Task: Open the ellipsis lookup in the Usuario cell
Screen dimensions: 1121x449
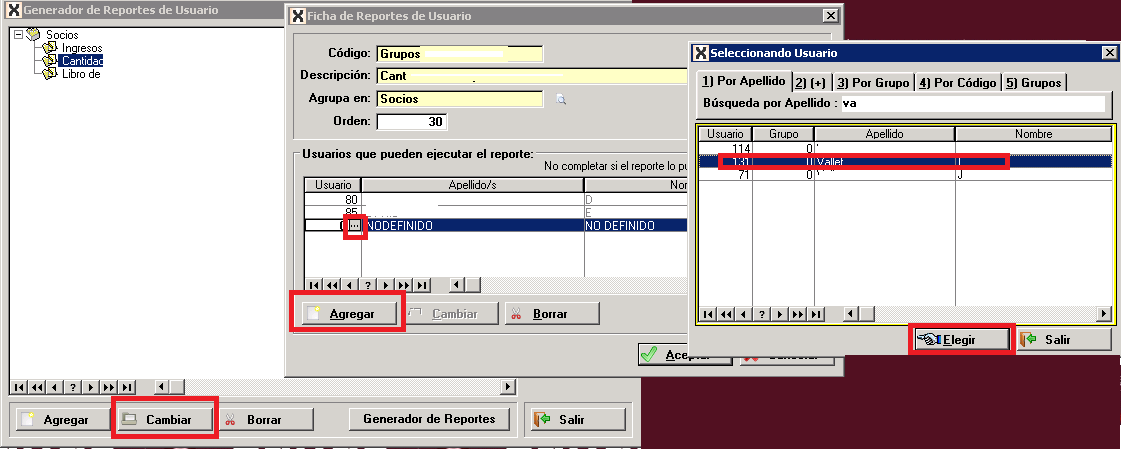Action: (x=354, y=227)
